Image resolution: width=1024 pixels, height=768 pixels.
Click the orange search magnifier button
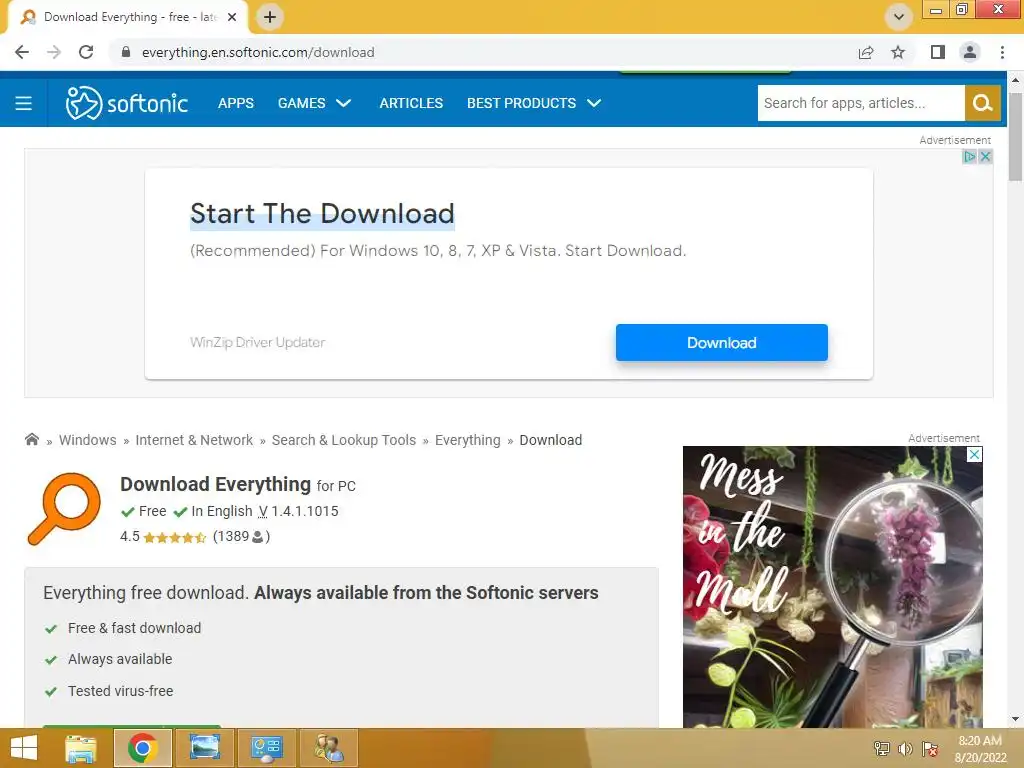click(982, 103)
